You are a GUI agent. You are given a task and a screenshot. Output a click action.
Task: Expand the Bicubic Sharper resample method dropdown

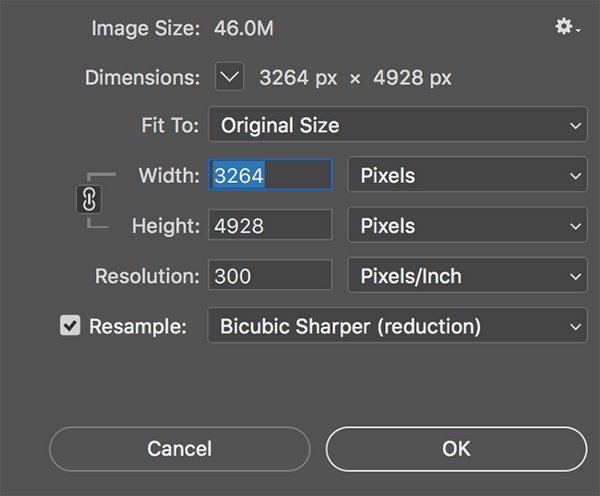pyautogui.click(x=397, y=326)
